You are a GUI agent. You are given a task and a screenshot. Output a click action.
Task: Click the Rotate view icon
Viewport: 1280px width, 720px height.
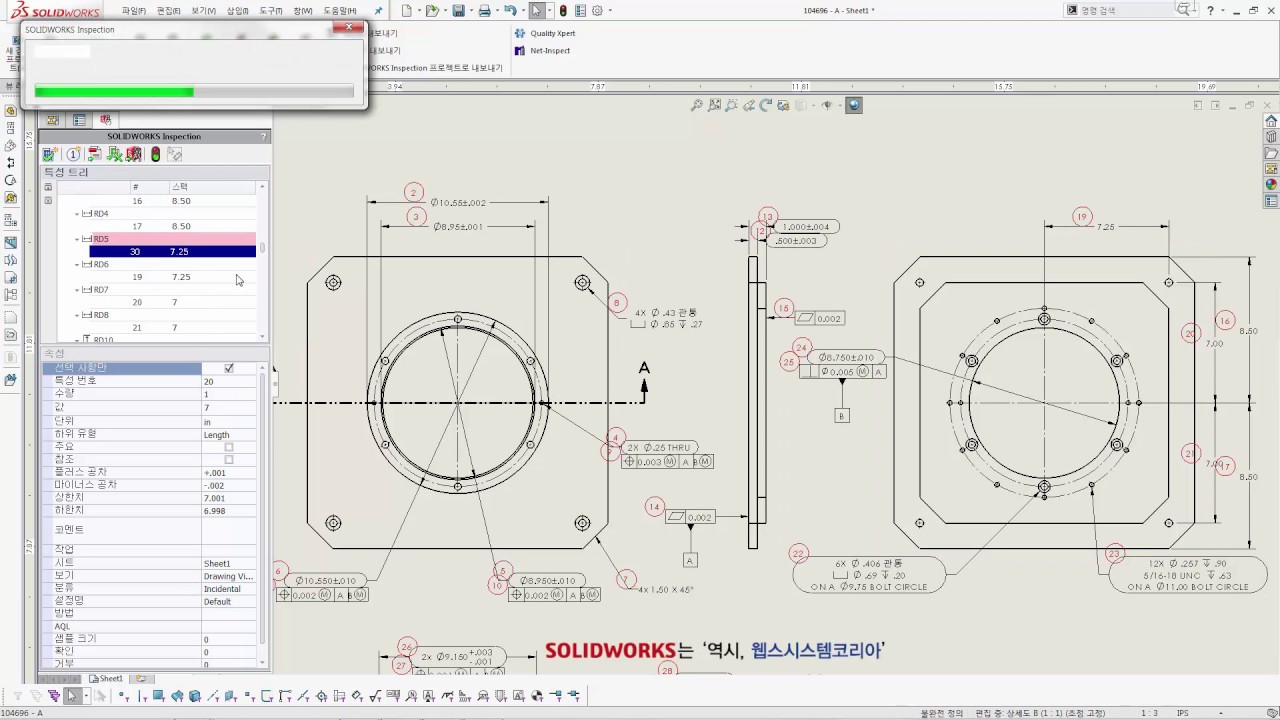766,105
